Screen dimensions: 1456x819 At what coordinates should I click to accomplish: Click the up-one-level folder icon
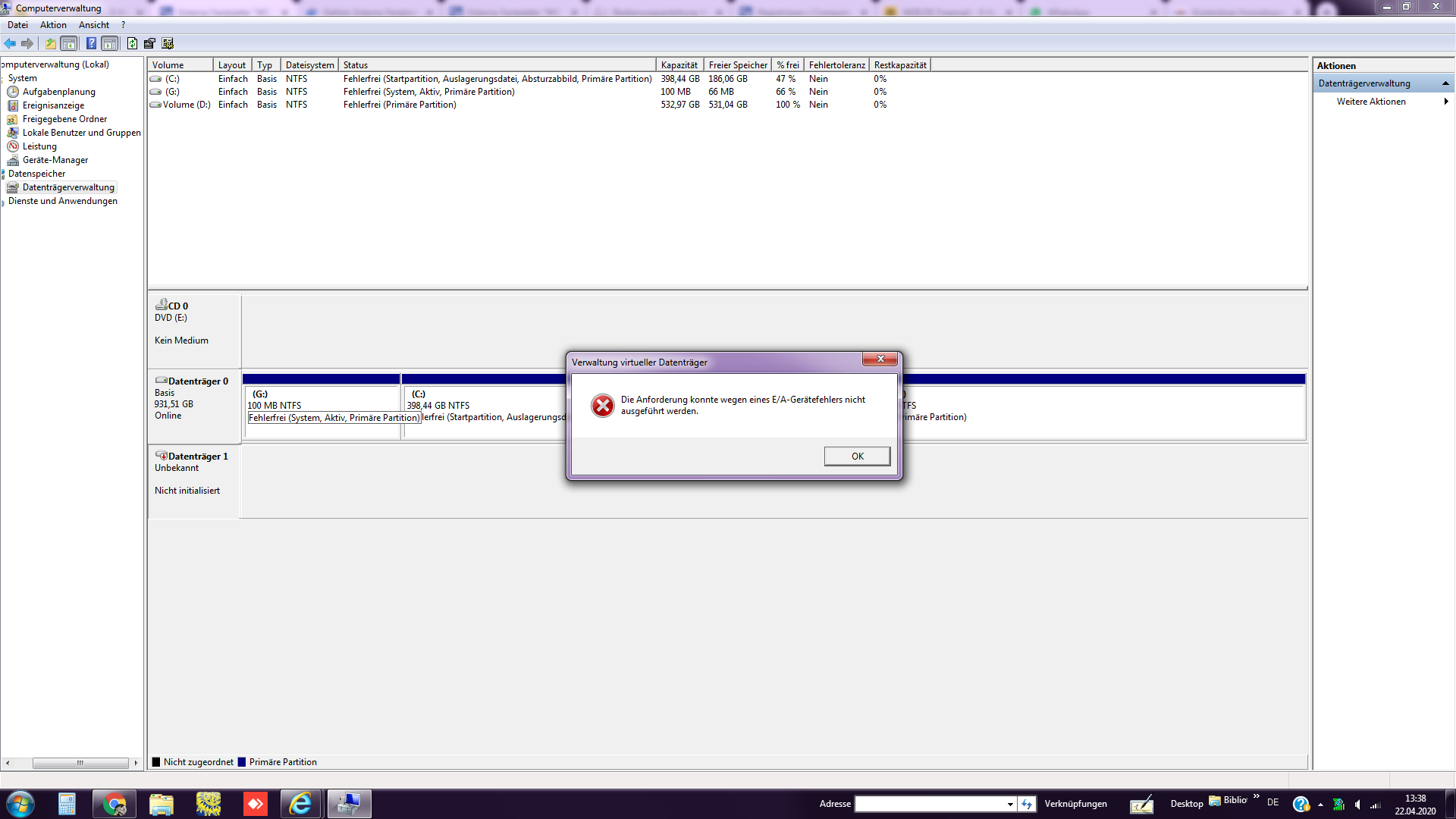(50, 43)
